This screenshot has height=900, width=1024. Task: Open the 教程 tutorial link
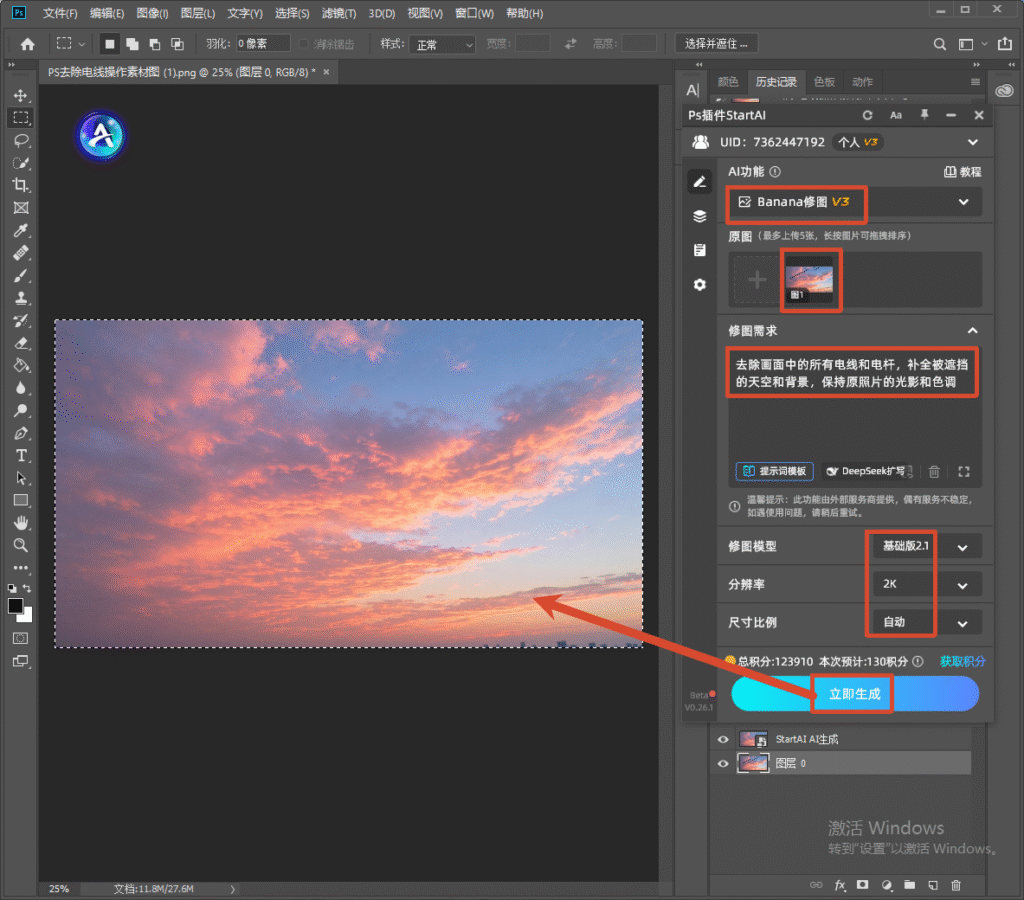click(x=963, y=172)
